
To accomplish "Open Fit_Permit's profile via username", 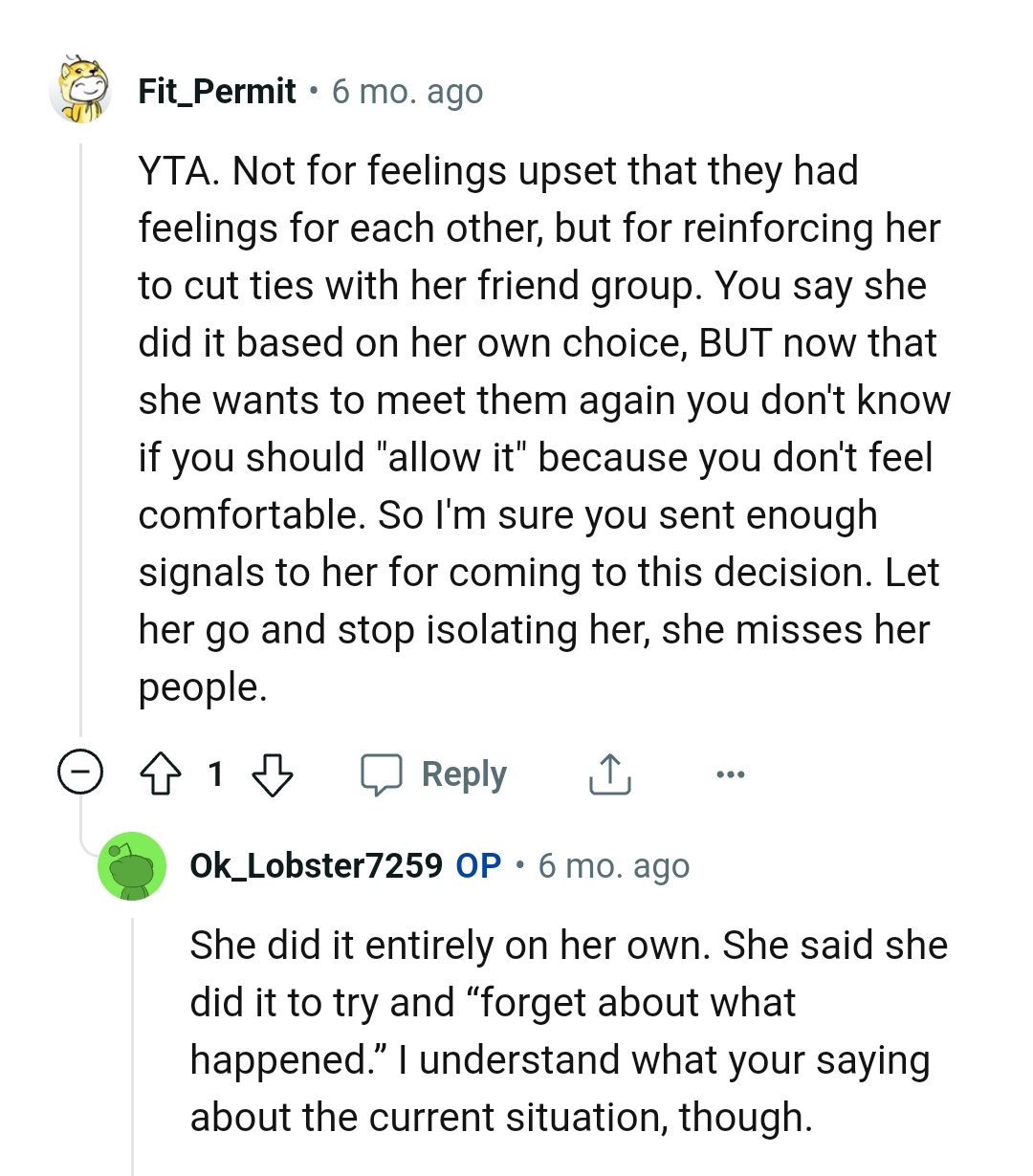I will click(217, 91).
